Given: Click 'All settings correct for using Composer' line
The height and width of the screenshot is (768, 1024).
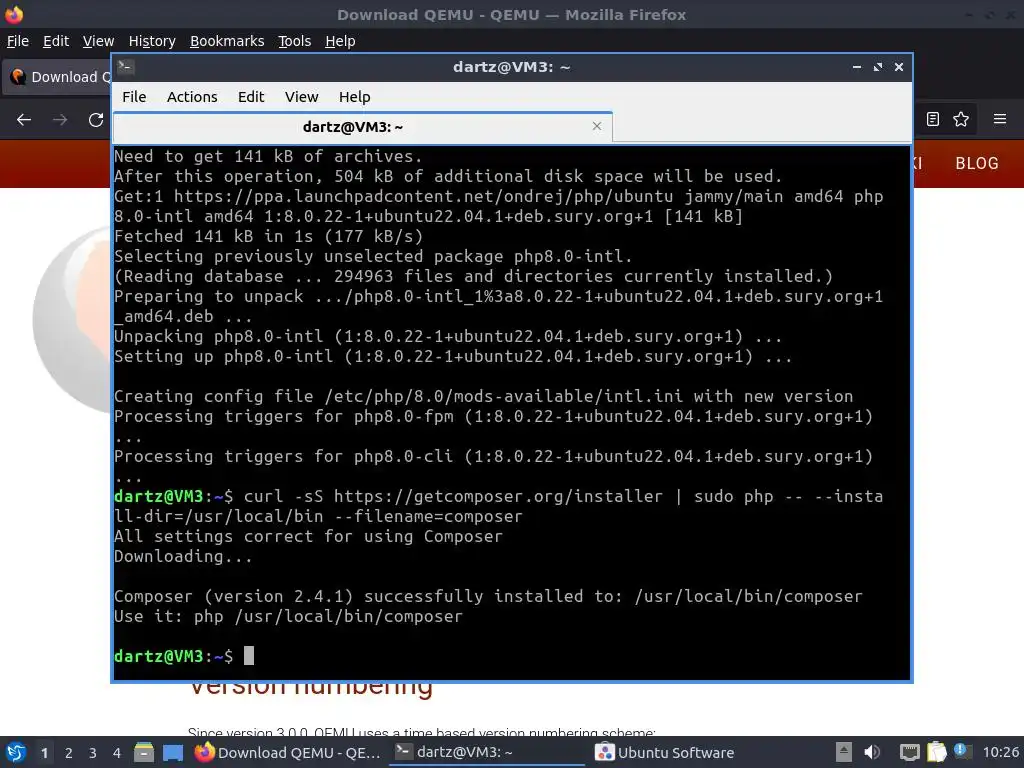Looking at the screenshot, I should tap(308, 536).
